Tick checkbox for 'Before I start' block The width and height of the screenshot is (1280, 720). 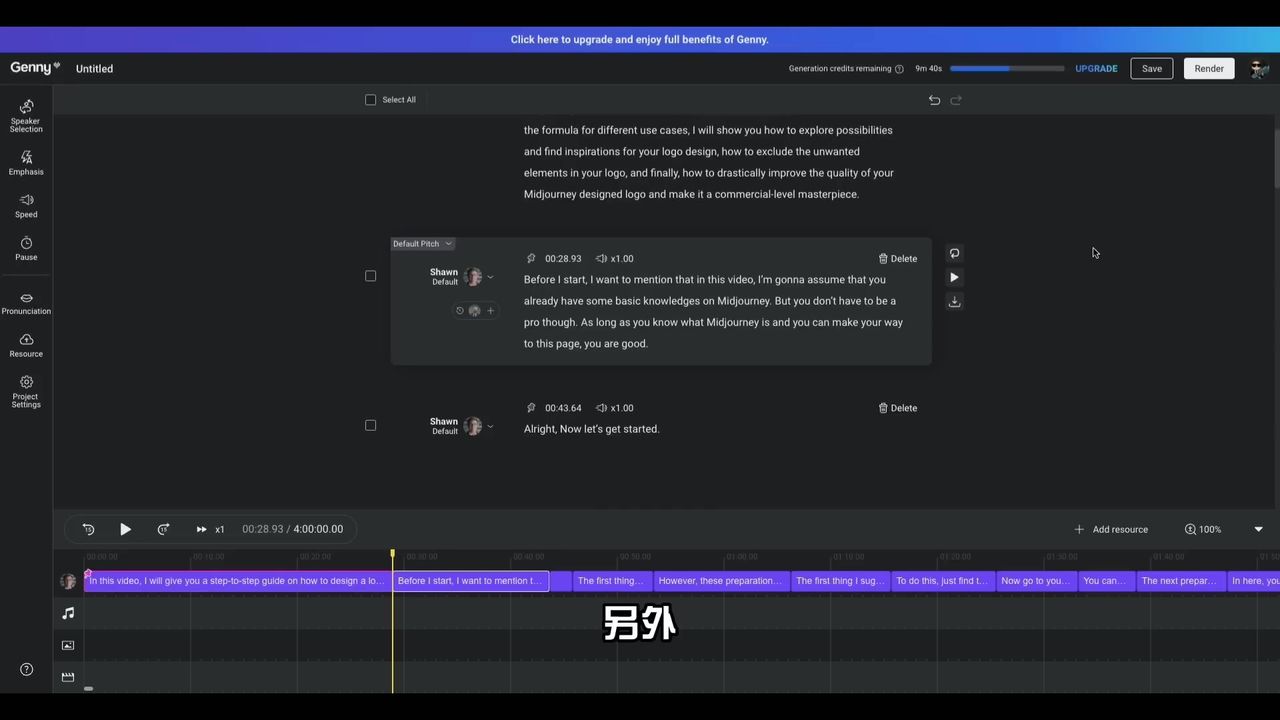tap(371, 276)
